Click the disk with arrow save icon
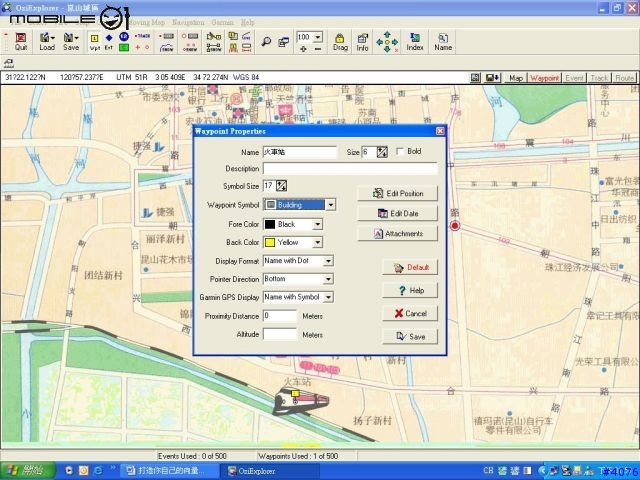Image resolution: width=640 pixels, height=480 pixels. 492,78
